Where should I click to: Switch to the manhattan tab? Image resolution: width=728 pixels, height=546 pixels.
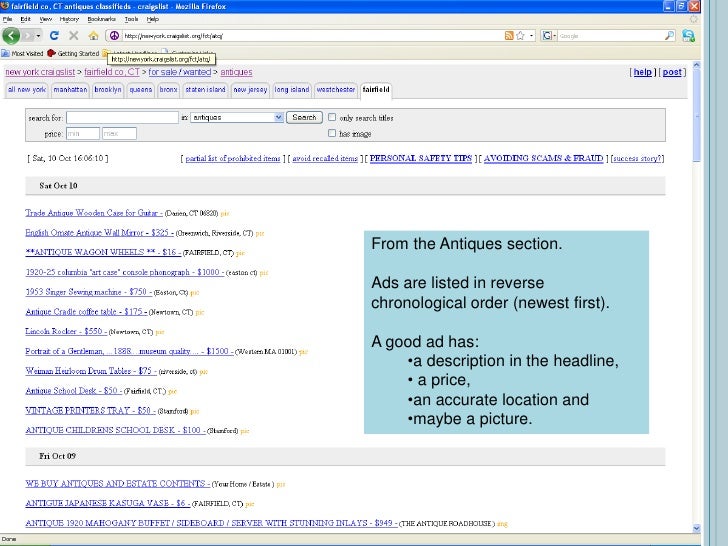[x=70, y=90]
